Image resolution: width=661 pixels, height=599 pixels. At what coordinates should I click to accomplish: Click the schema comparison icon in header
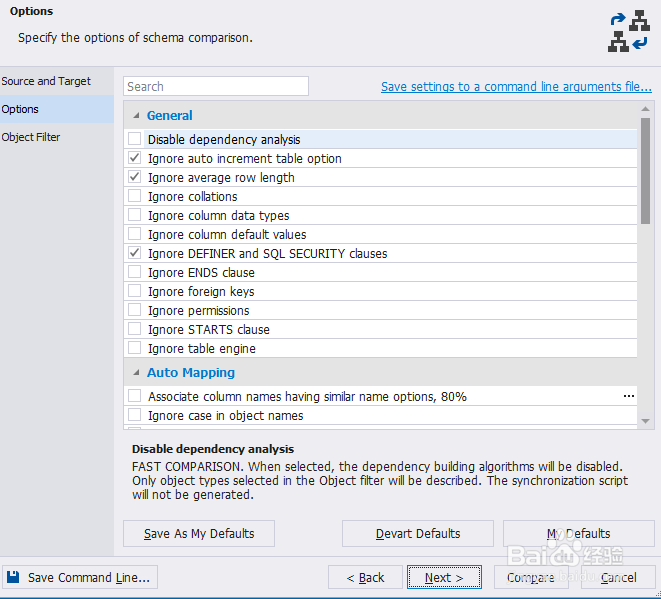tap(627, 31)
